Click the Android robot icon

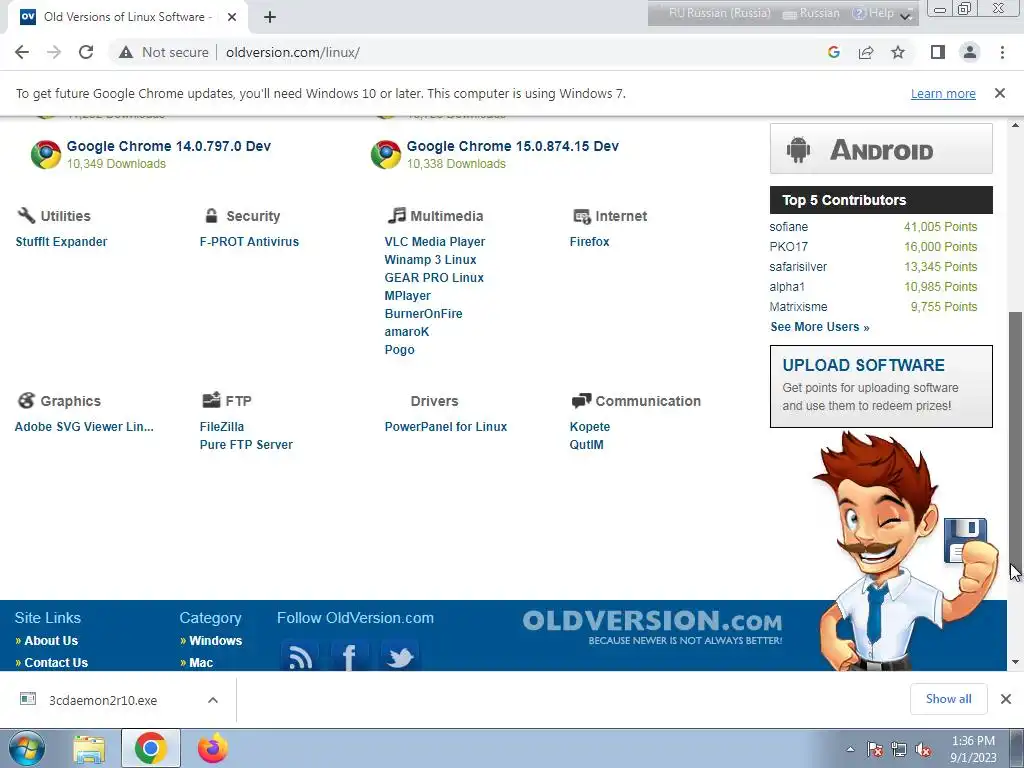(798, 150)
